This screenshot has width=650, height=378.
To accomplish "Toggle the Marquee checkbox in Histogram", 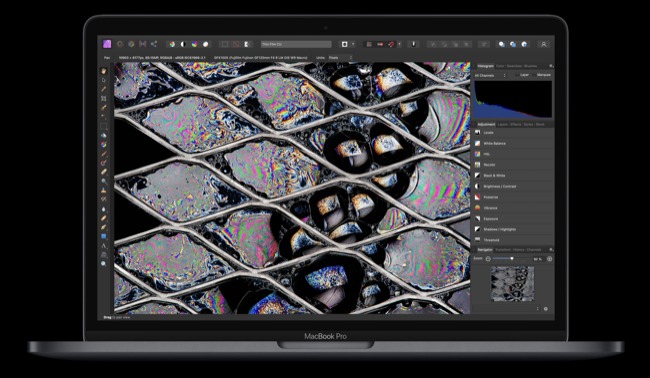I will click(534, 75).
